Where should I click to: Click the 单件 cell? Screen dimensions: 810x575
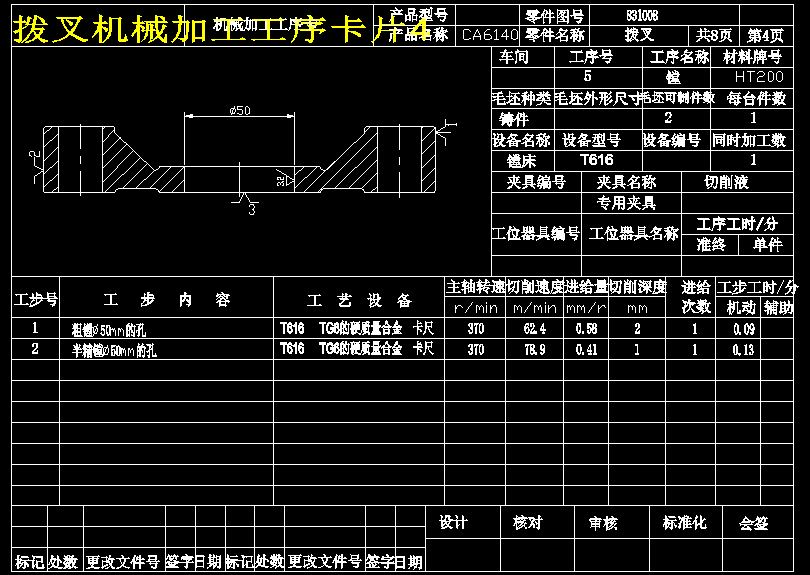pyautogui.click(x=768, y=244)
